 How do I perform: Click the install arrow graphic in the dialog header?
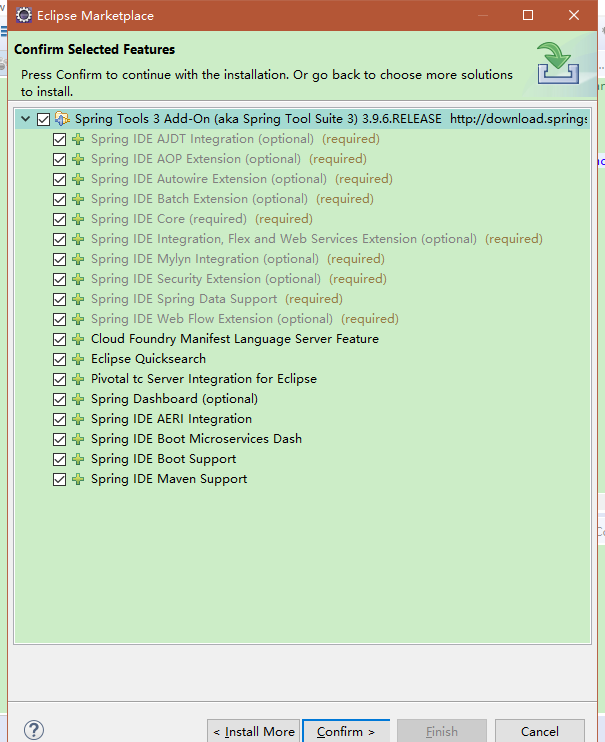pos(558,63)
